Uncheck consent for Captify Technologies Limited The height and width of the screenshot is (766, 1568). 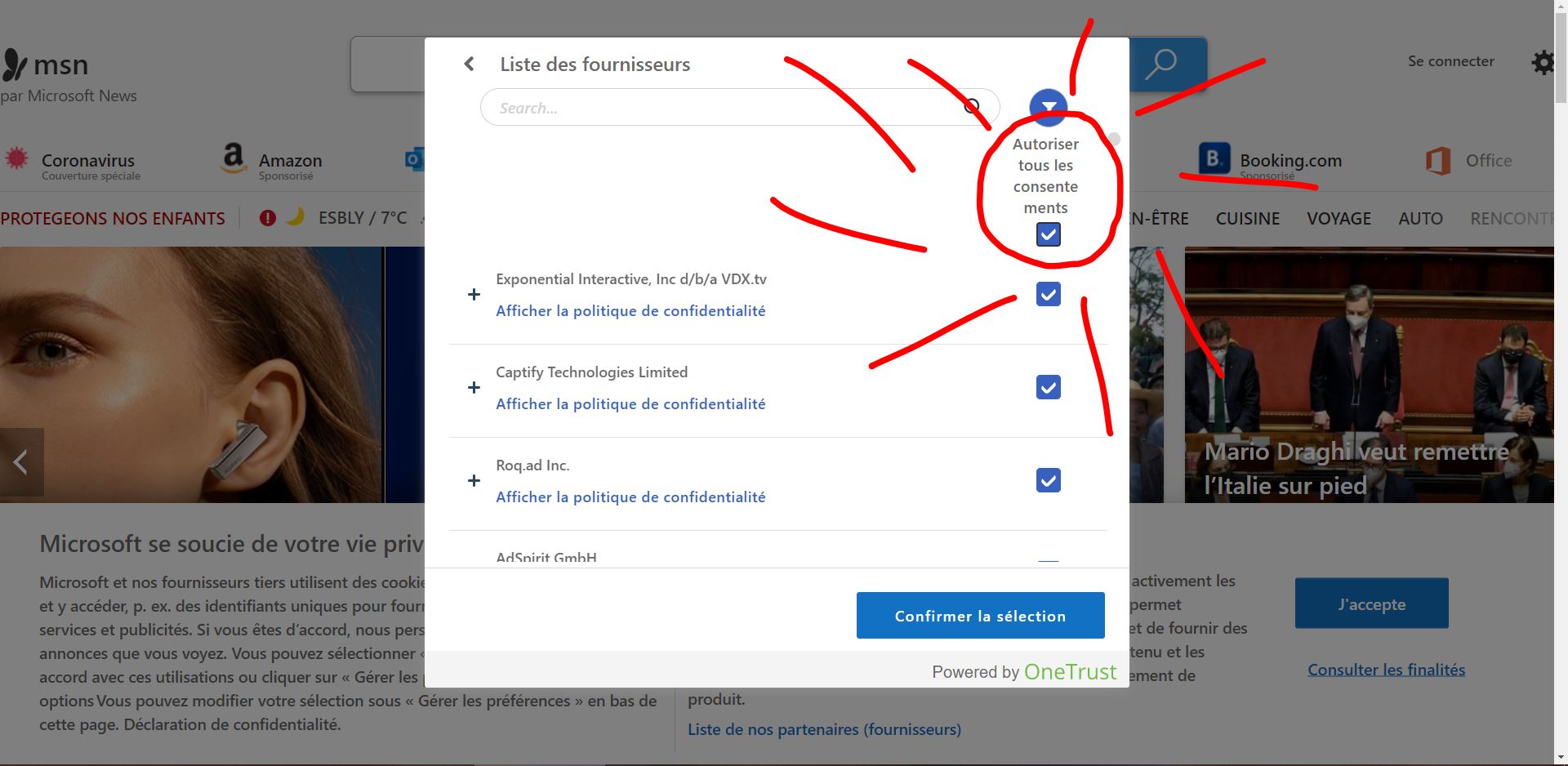point(1048,387)
